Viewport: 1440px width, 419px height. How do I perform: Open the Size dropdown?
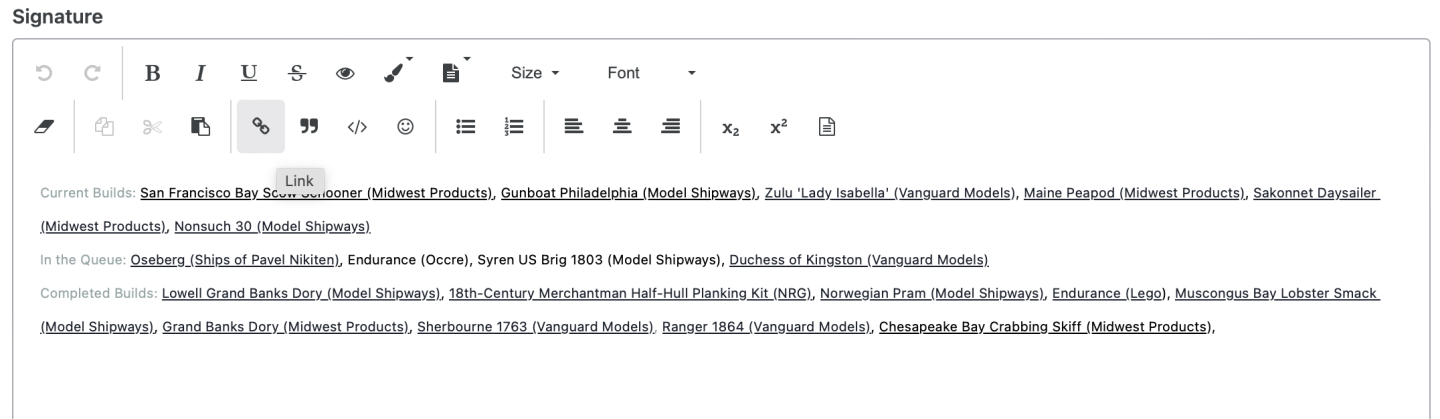coord(535,73)
